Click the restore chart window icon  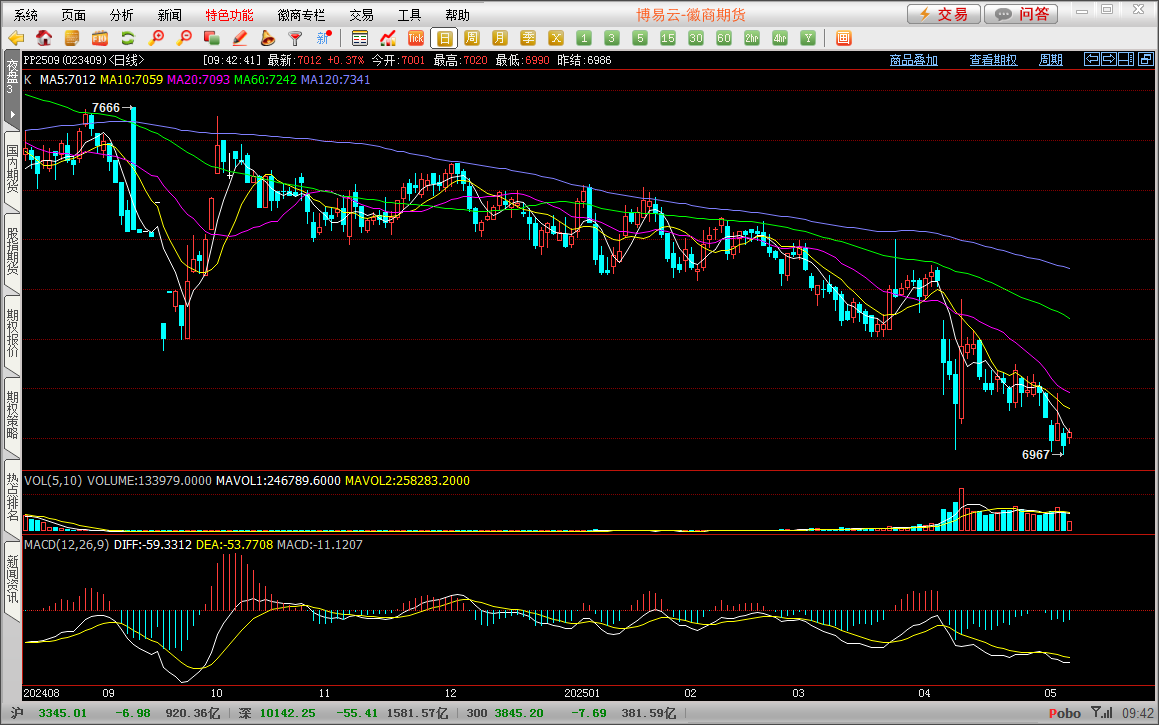pyautogui.click(x=1146, y=59)
